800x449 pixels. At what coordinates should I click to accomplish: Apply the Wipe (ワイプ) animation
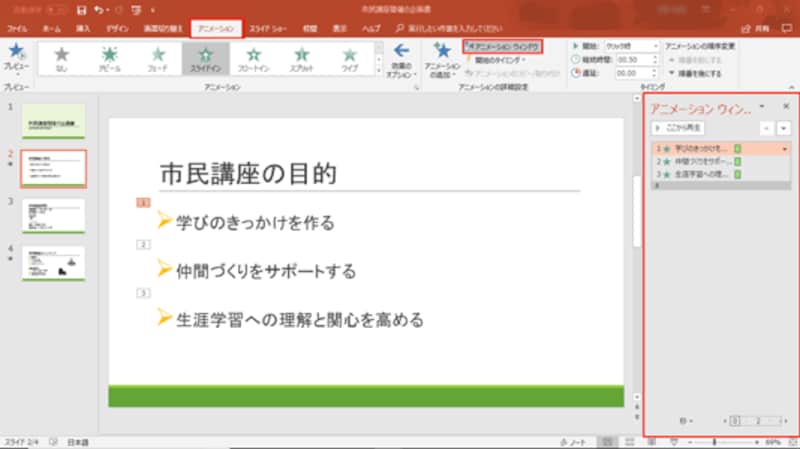349,59
